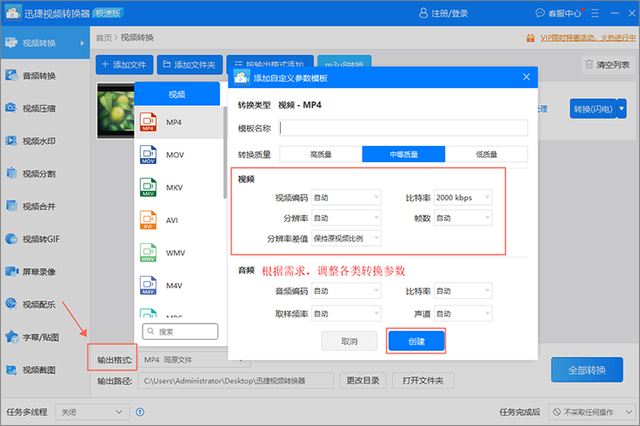Viewport: 640px width, 426px height.
Task: Focus the format 搜索 box
Action: click(180, 331)
